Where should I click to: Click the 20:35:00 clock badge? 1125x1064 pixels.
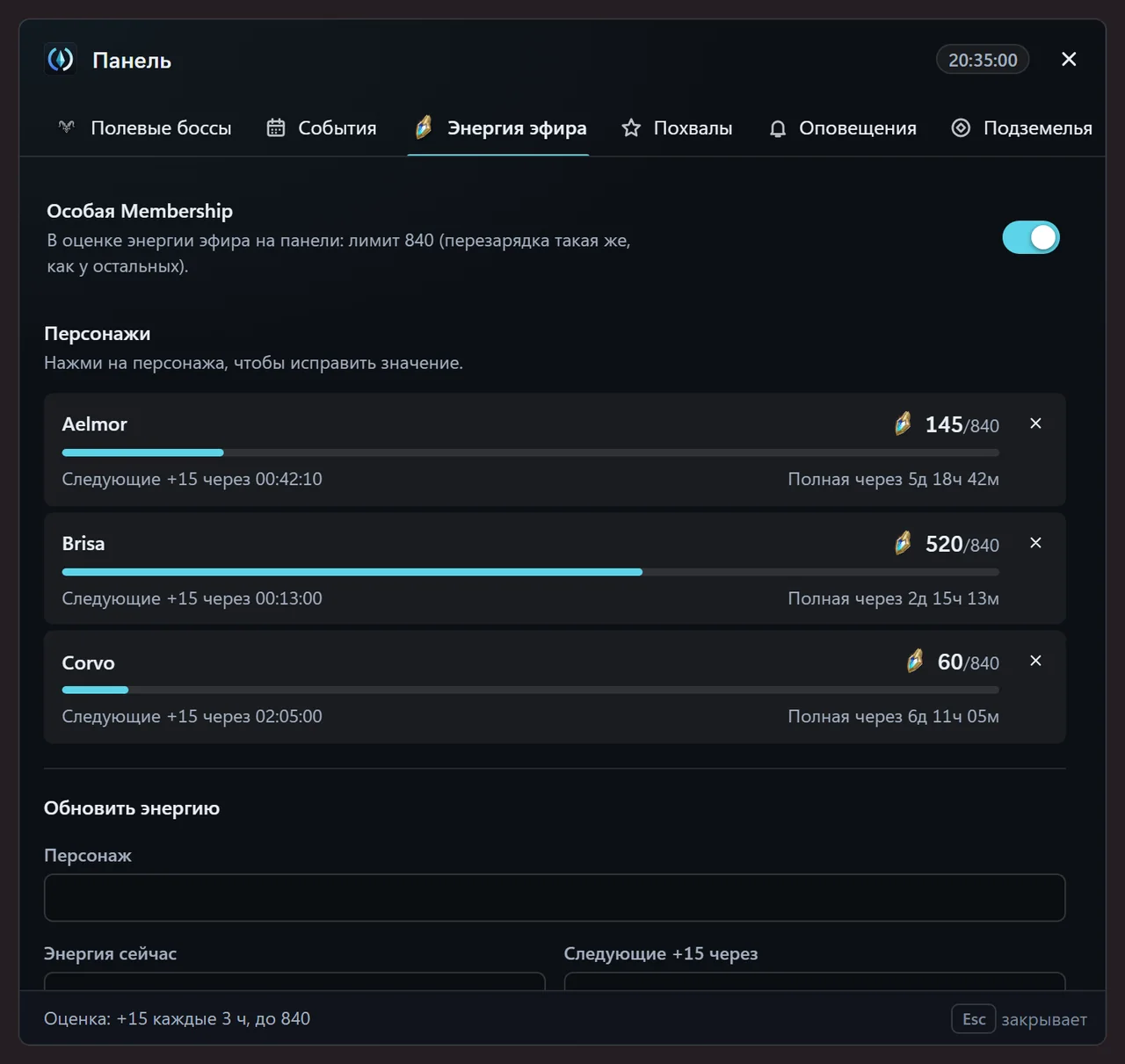point(983,60)
